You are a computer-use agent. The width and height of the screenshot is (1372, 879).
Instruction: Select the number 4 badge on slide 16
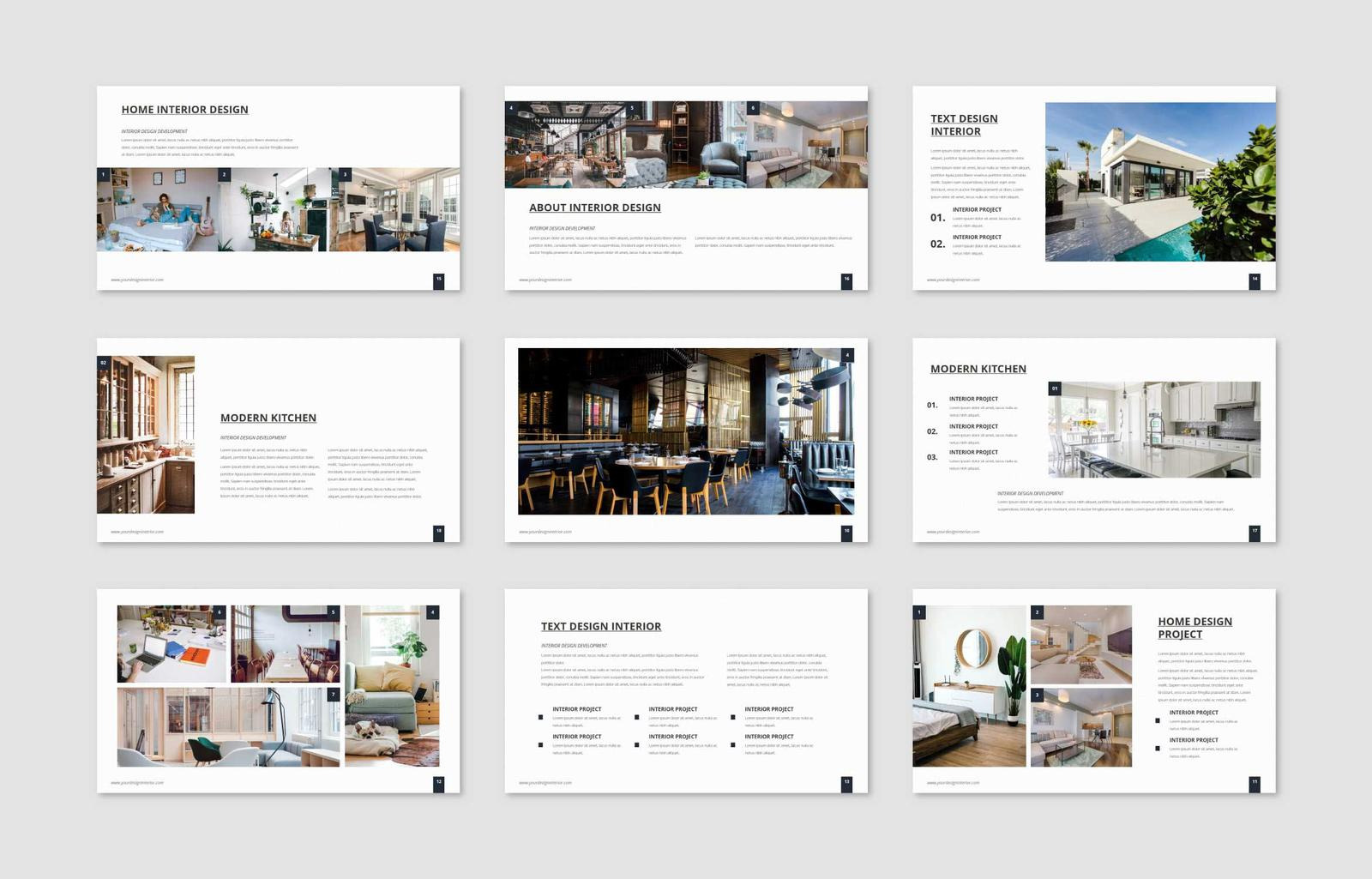coord(511,107)
